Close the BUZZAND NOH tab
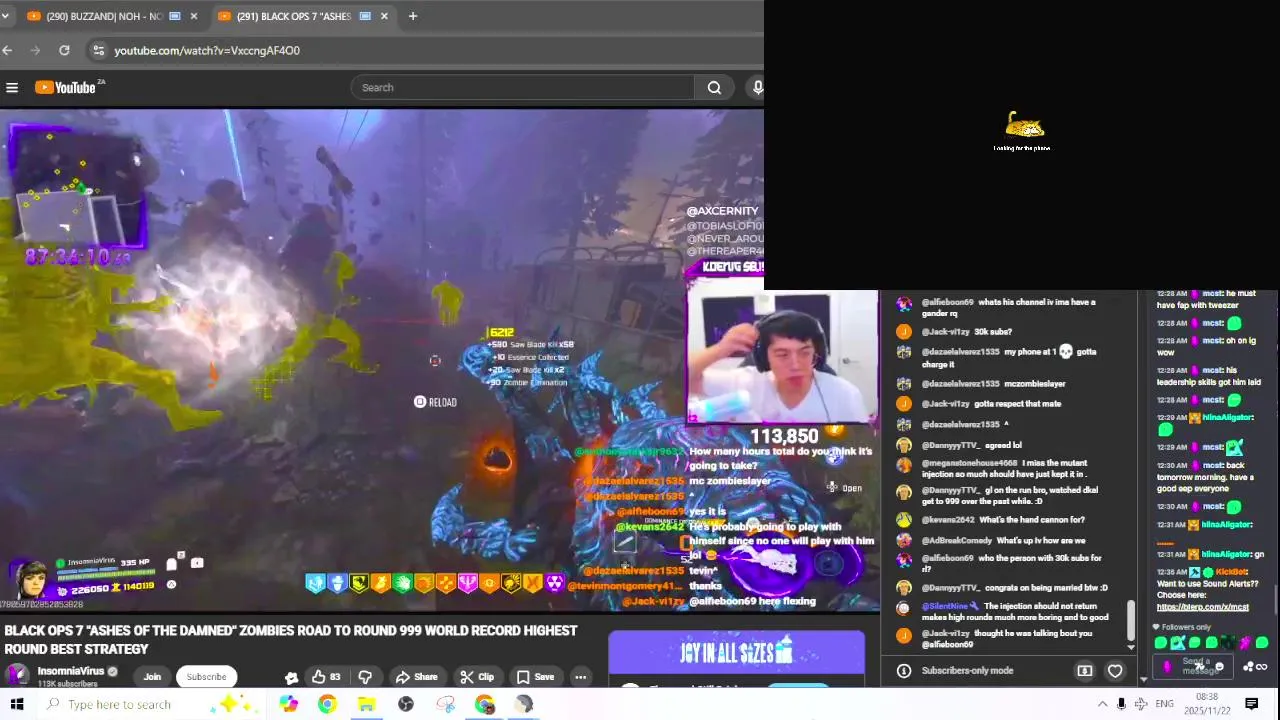Screen dimensions: 1280x720 click(193, 16)
